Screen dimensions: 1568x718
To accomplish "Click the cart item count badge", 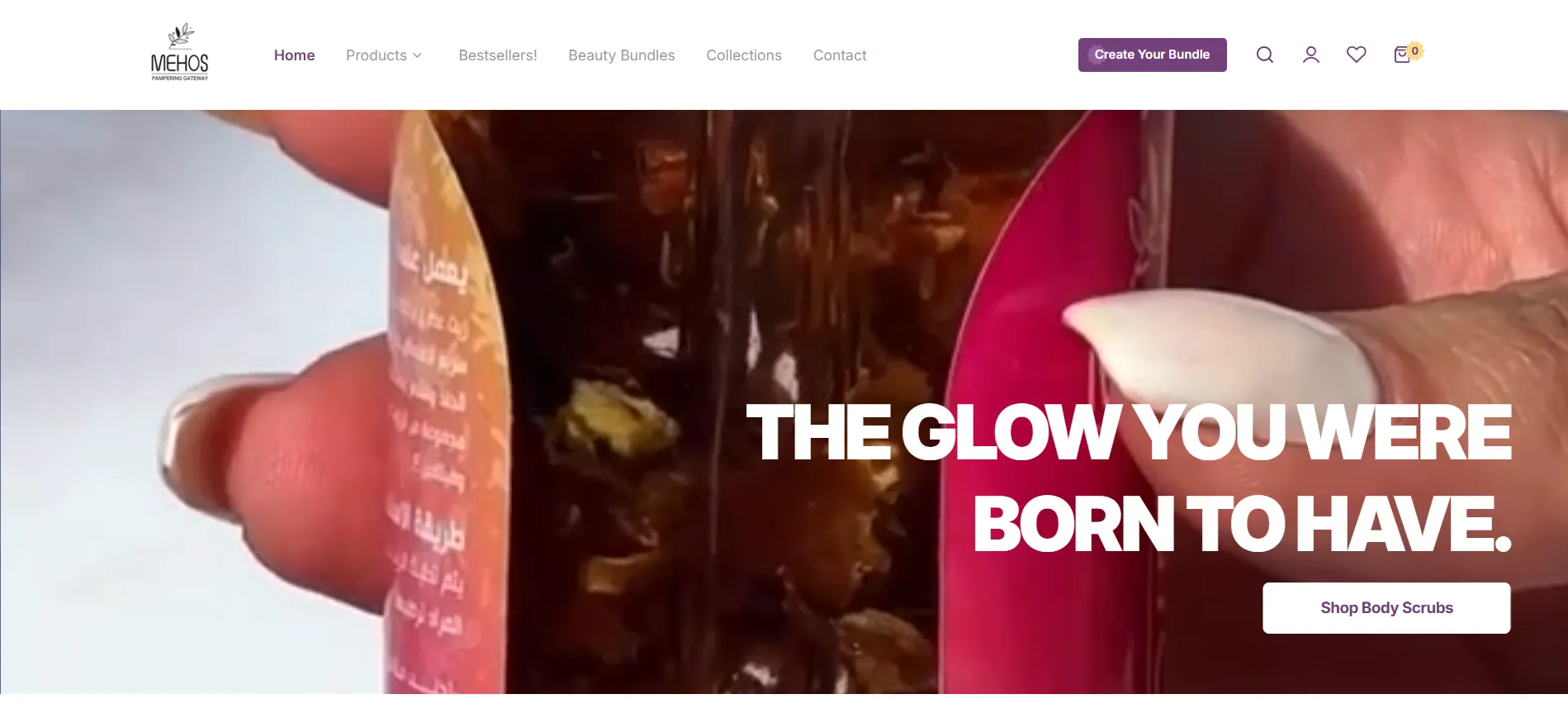I will 1415,50.
